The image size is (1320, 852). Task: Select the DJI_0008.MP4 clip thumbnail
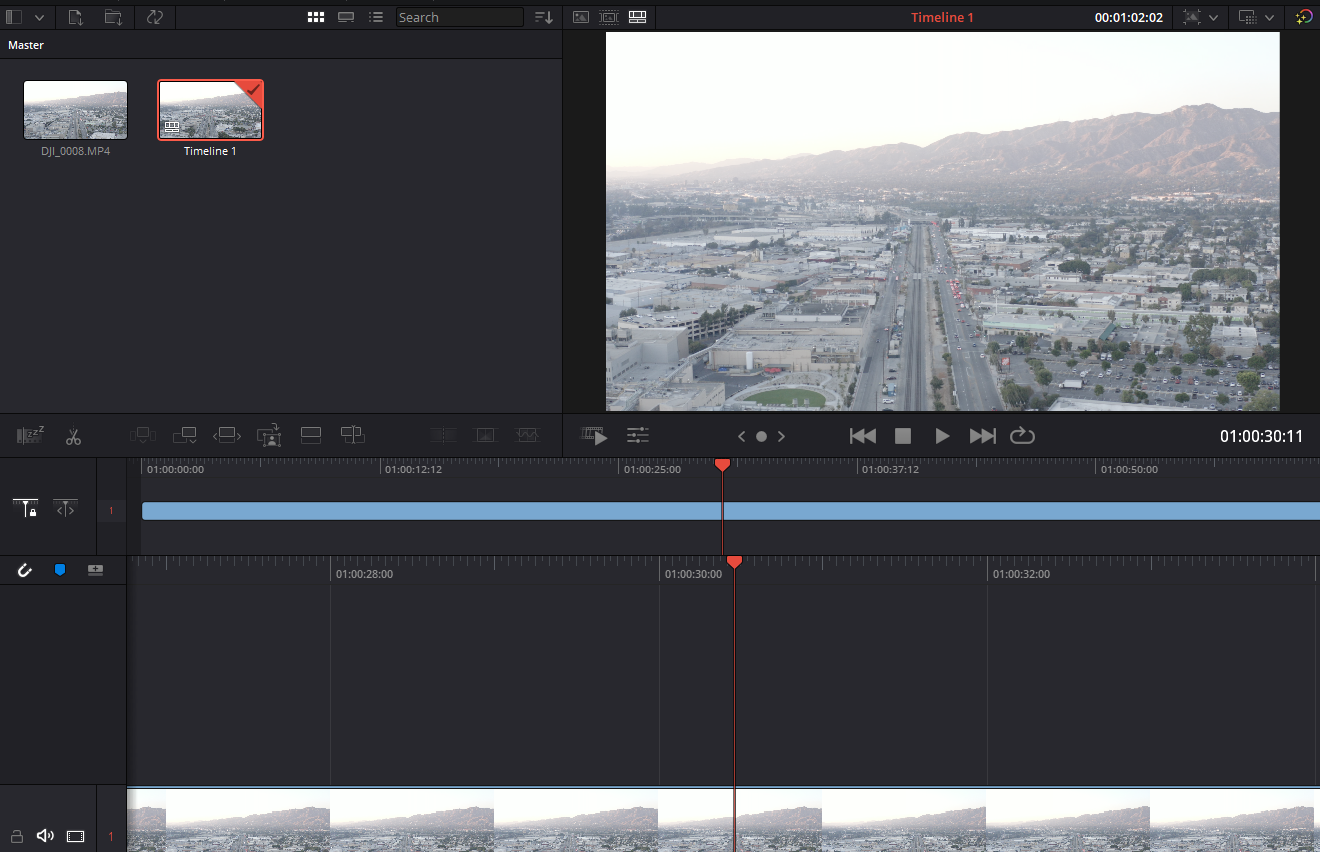(75, 110)
